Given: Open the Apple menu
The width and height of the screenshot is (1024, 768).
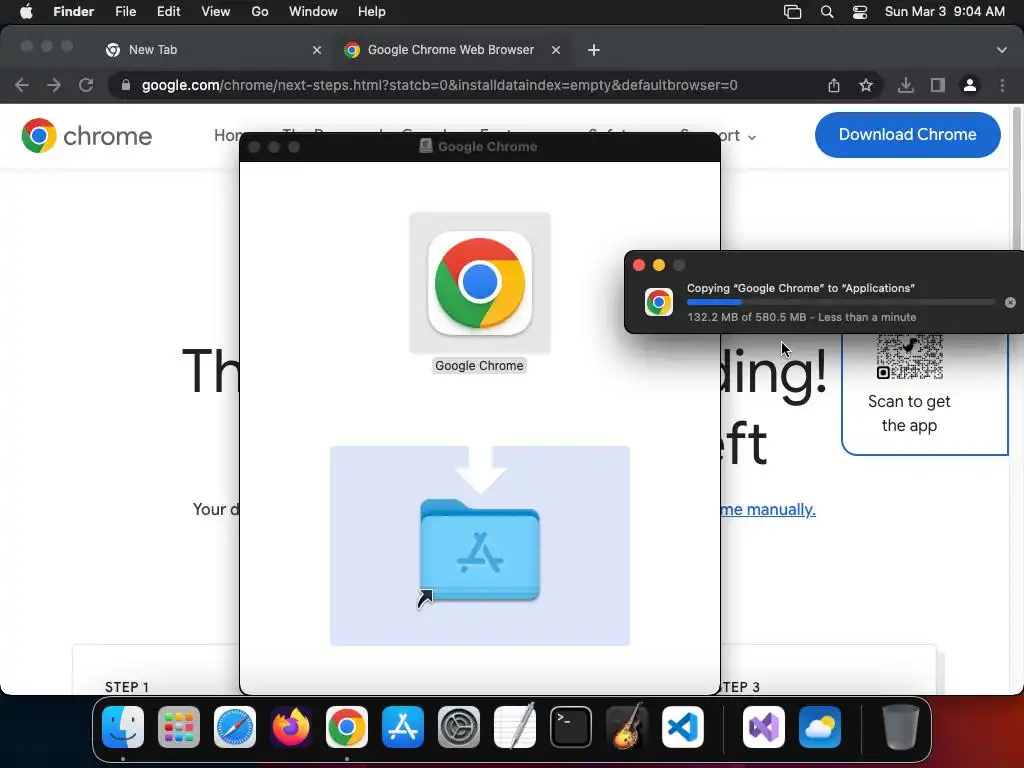Looking at the screenshot, I should (x=26, y=12).
